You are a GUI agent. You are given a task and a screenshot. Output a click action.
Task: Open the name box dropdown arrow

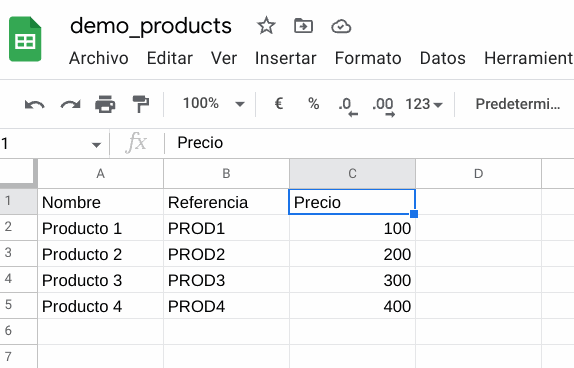tap(96, 145)
